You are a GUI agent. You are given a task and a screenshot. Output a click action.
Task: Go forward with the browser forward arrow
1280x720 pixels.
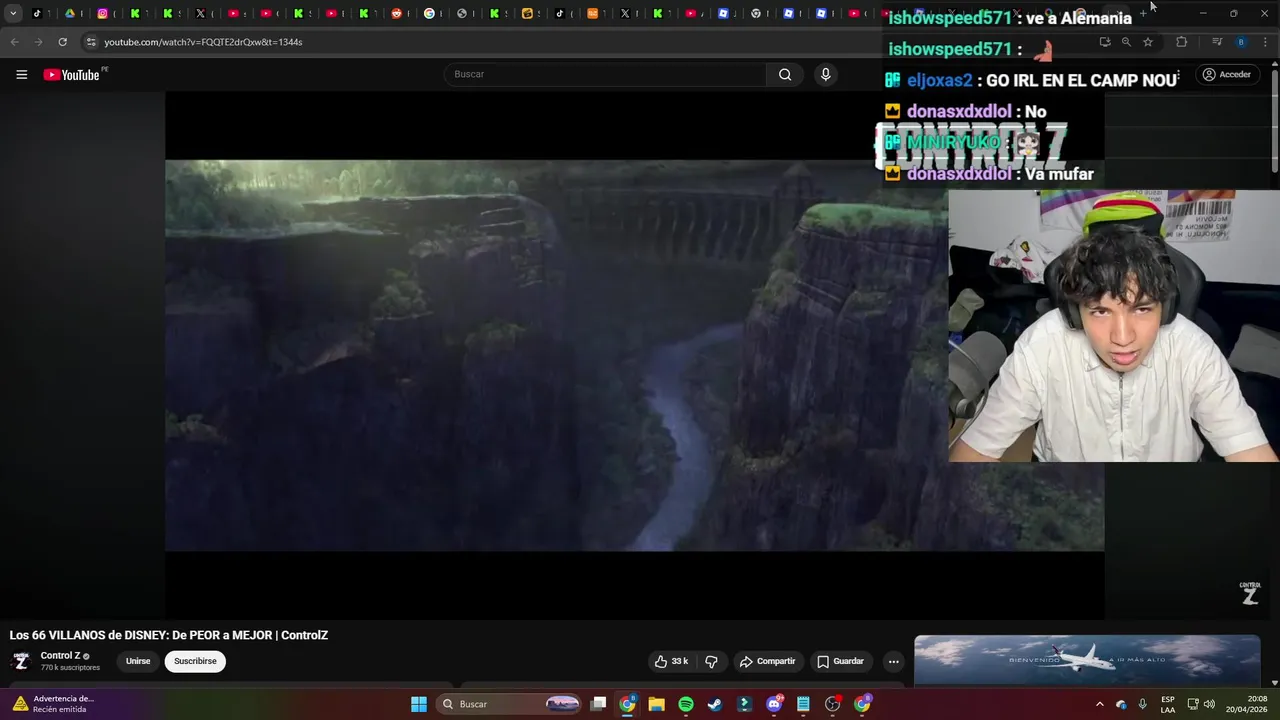coord(38,42)
